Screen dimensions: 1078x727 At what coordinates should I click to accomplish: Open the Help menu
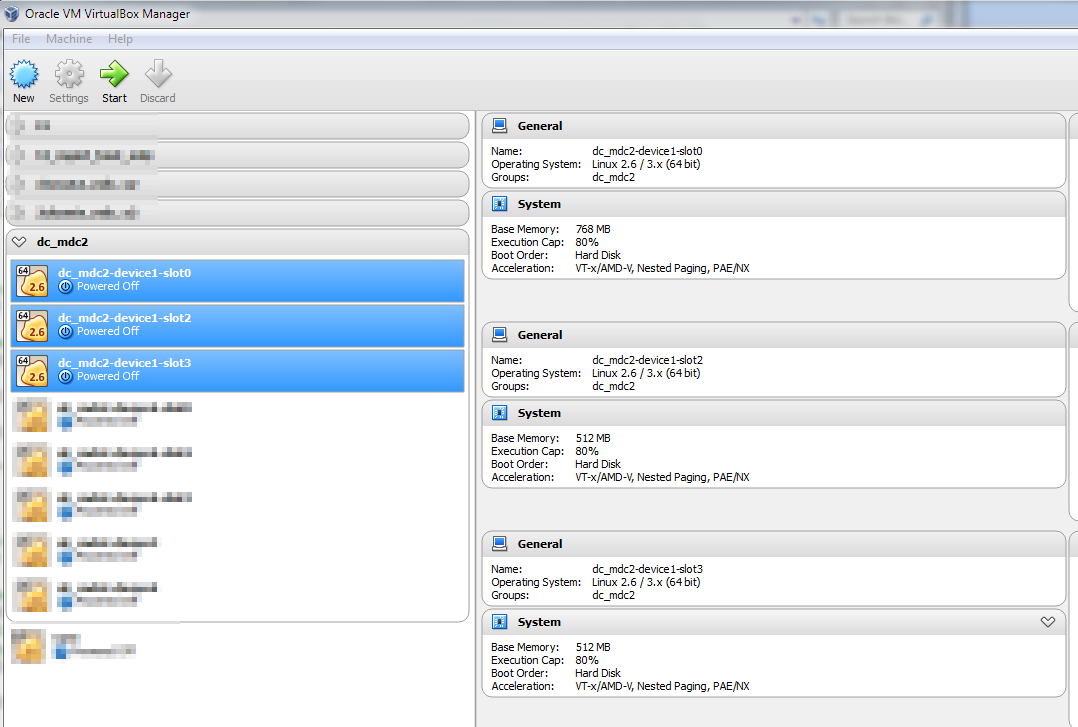[120, 39]
